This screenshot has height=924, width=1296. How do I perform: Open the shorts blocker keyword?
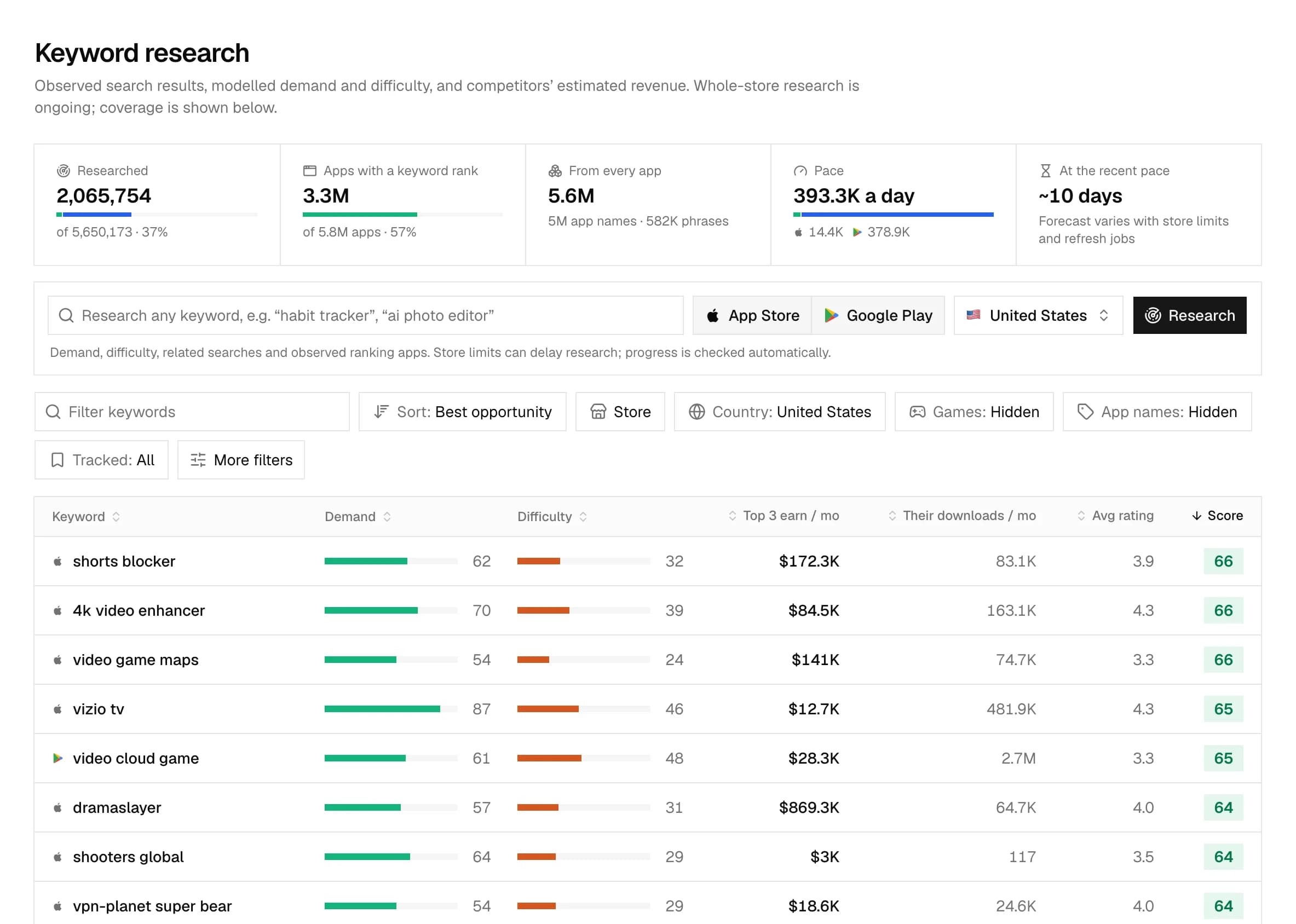tap(124, 562)
